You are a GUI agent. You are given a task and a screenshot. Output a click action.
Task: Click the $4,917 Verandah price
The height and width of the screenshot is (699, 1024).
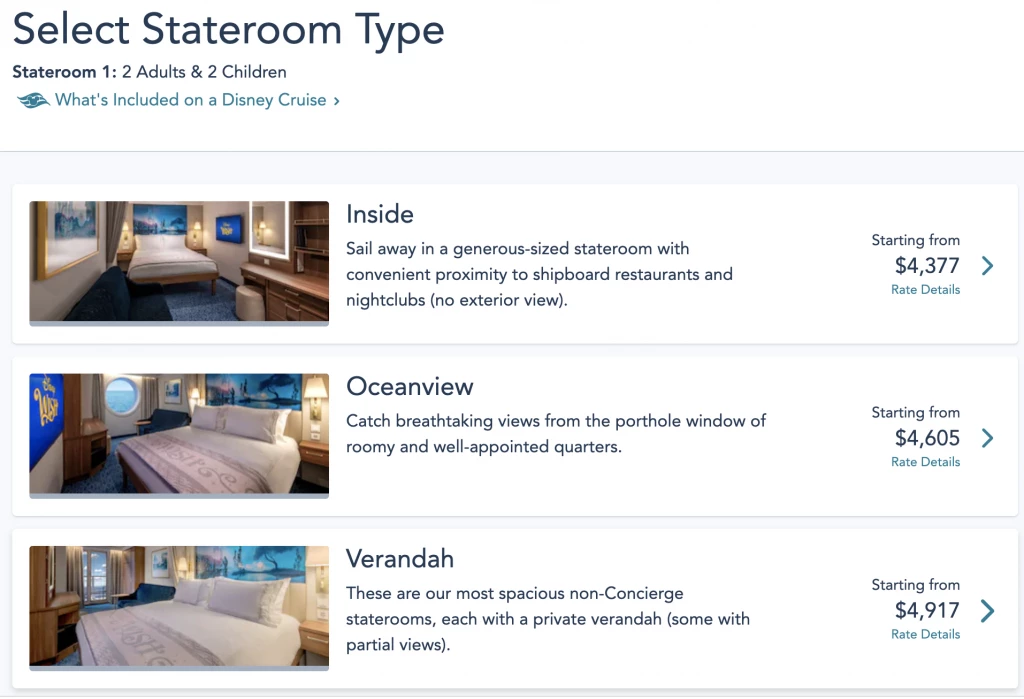tap(927, 611)
